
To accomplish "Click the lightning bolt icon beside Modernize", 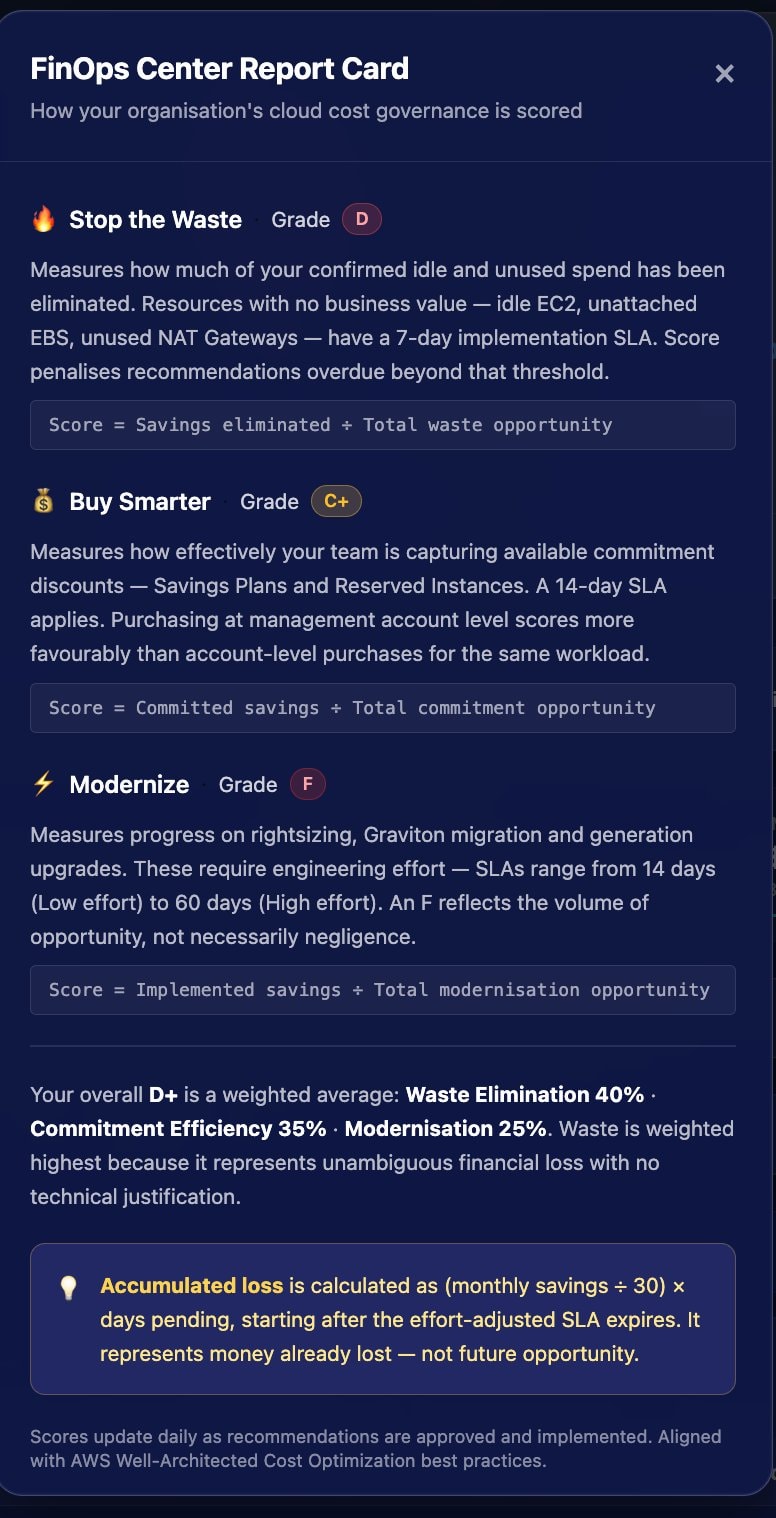I will pos(42,784).
